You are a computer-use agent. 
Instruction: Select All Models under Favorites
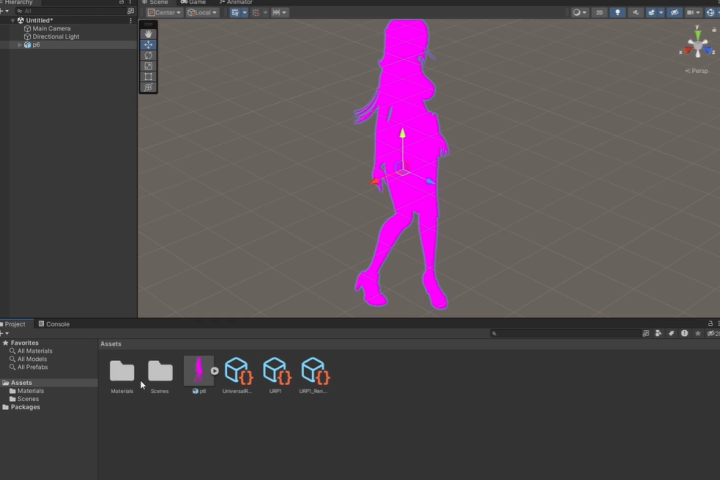point(32,359)
